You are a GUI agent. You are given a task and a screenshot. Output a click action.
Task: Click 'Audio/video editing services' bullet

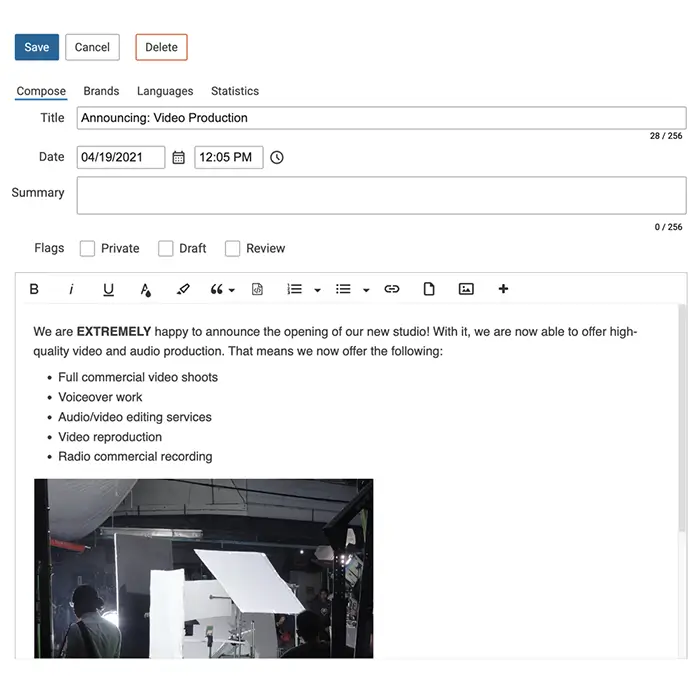pyautogui.click(x=135, y=417)
